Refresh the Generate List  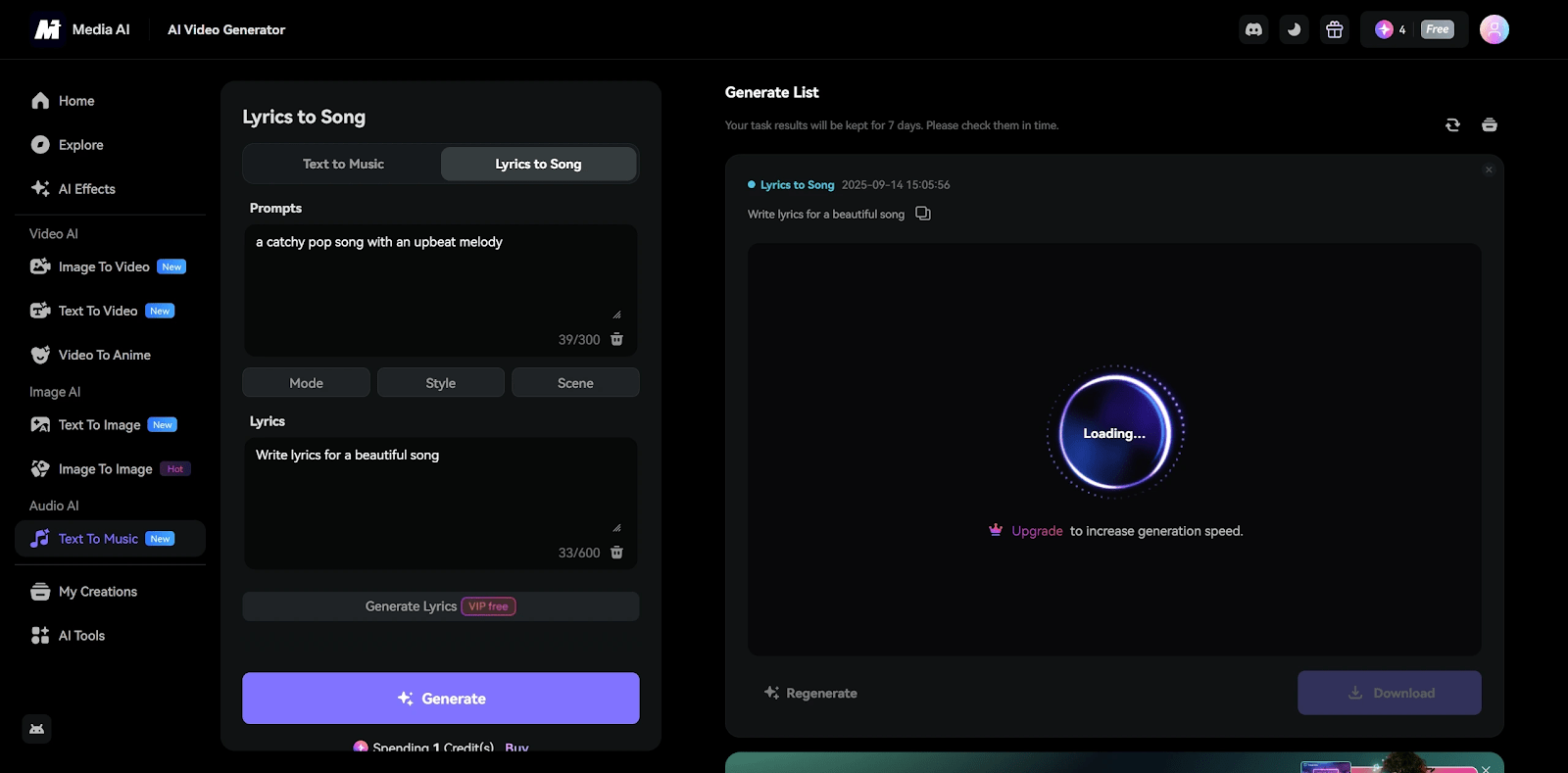[x=1452, y=124]
